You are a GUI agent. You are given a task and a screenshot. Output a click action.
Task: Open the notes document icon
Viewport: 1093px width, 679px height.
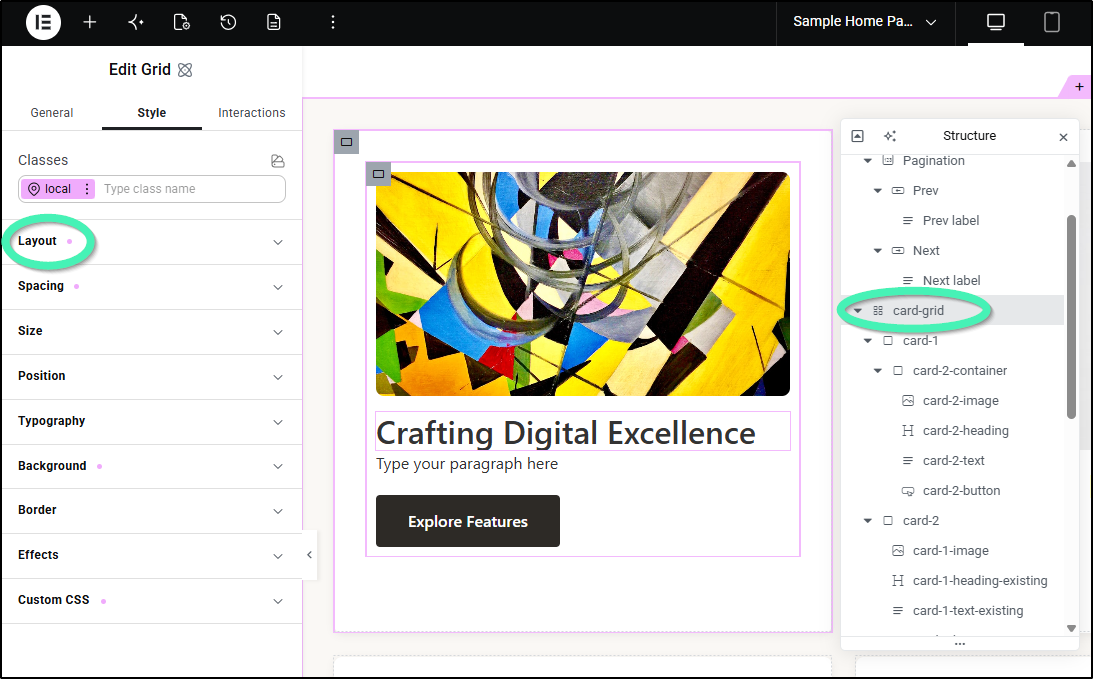[x=274, y=22]
